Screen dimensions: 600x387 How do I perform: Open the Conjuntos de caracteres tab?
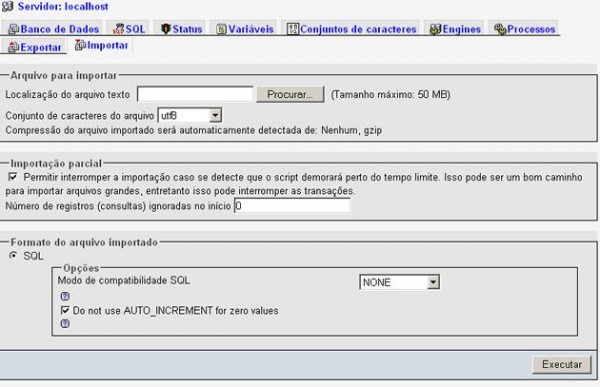point(352,29)
